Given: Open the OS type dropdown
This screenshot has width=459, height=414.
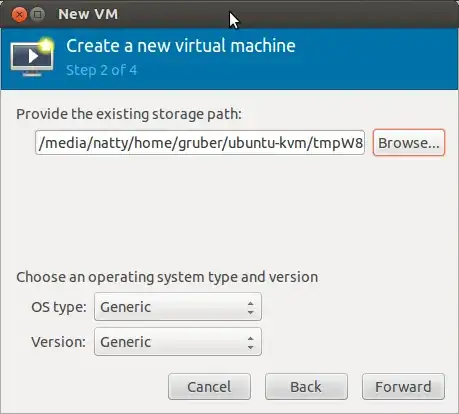Looking at the screenshot, I should (178, 307).
